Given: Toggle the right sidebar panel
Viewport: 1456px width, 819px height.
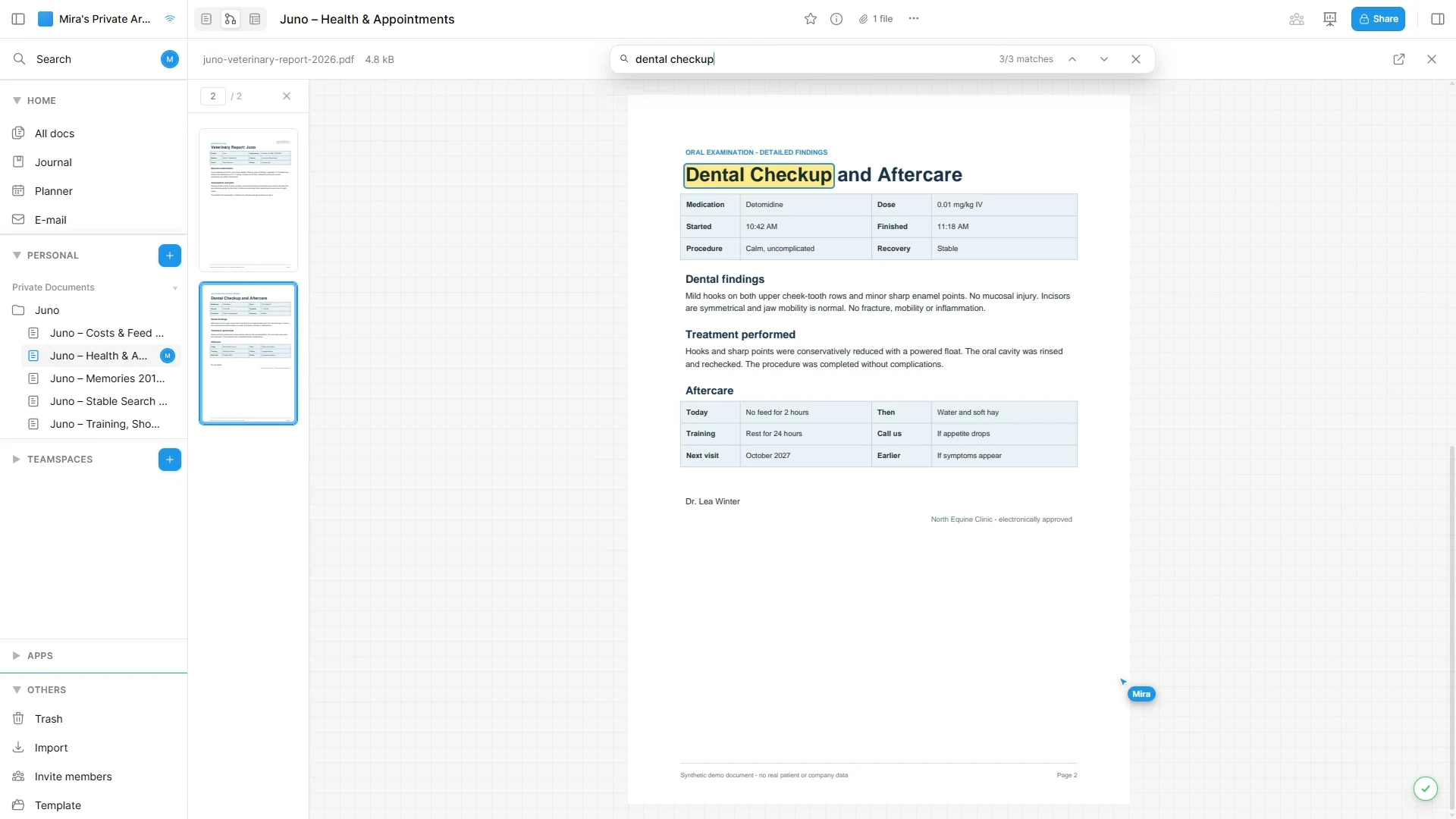Looking at the screenshot, I should pos(1438,19).
